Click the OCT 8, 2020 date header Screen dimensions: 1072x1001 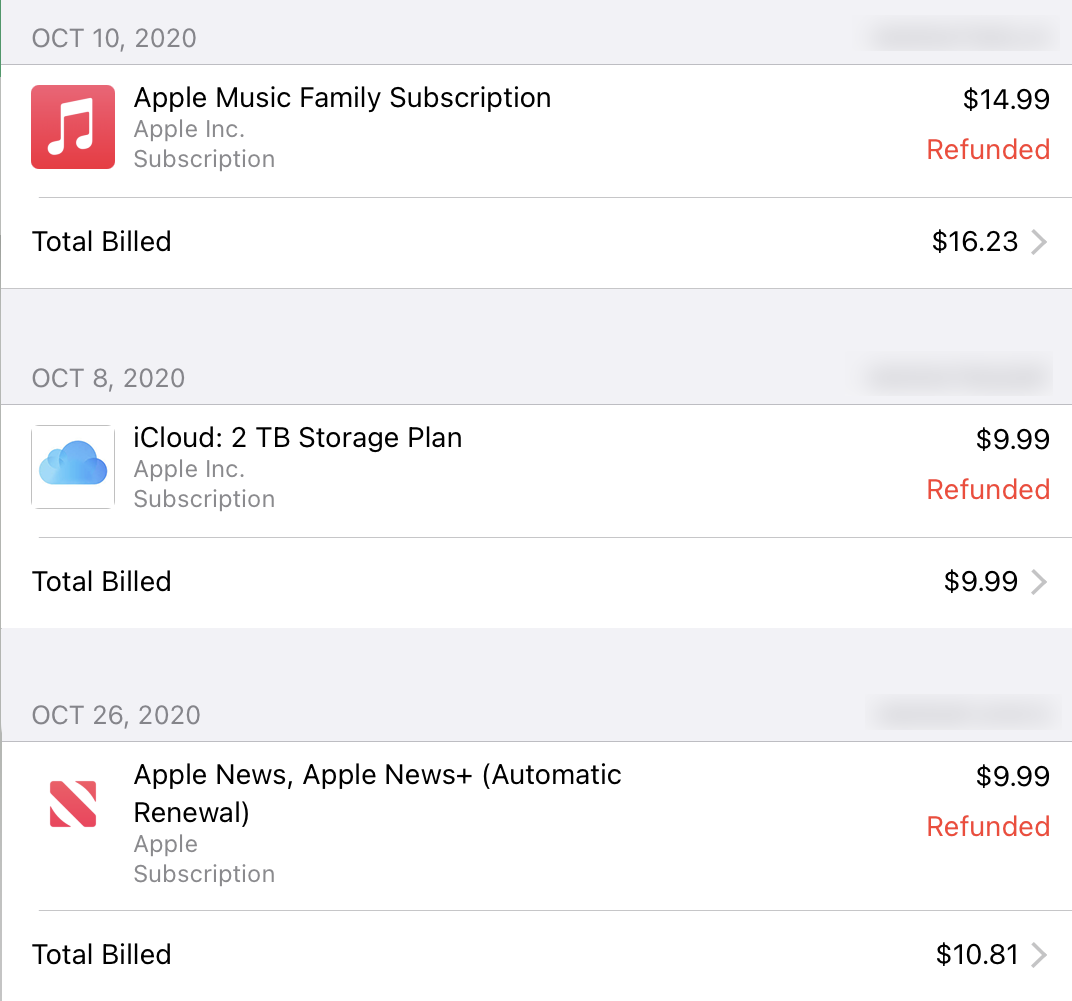pyautogui.click(x=108, y=379)
